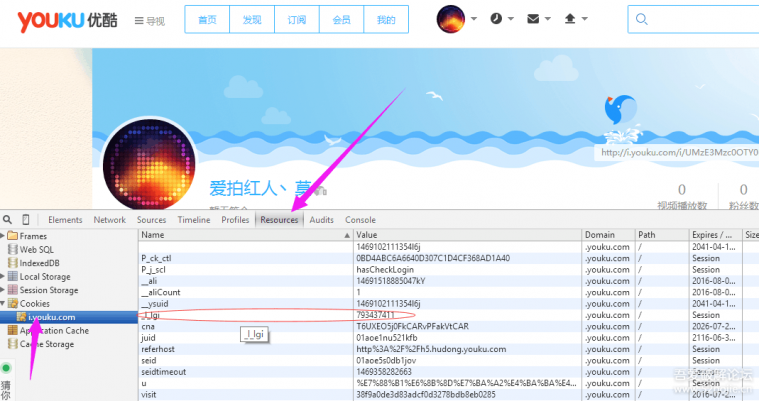Click the upload arrow icon
This screenshot has width=759, height=401.
[570, 19]
